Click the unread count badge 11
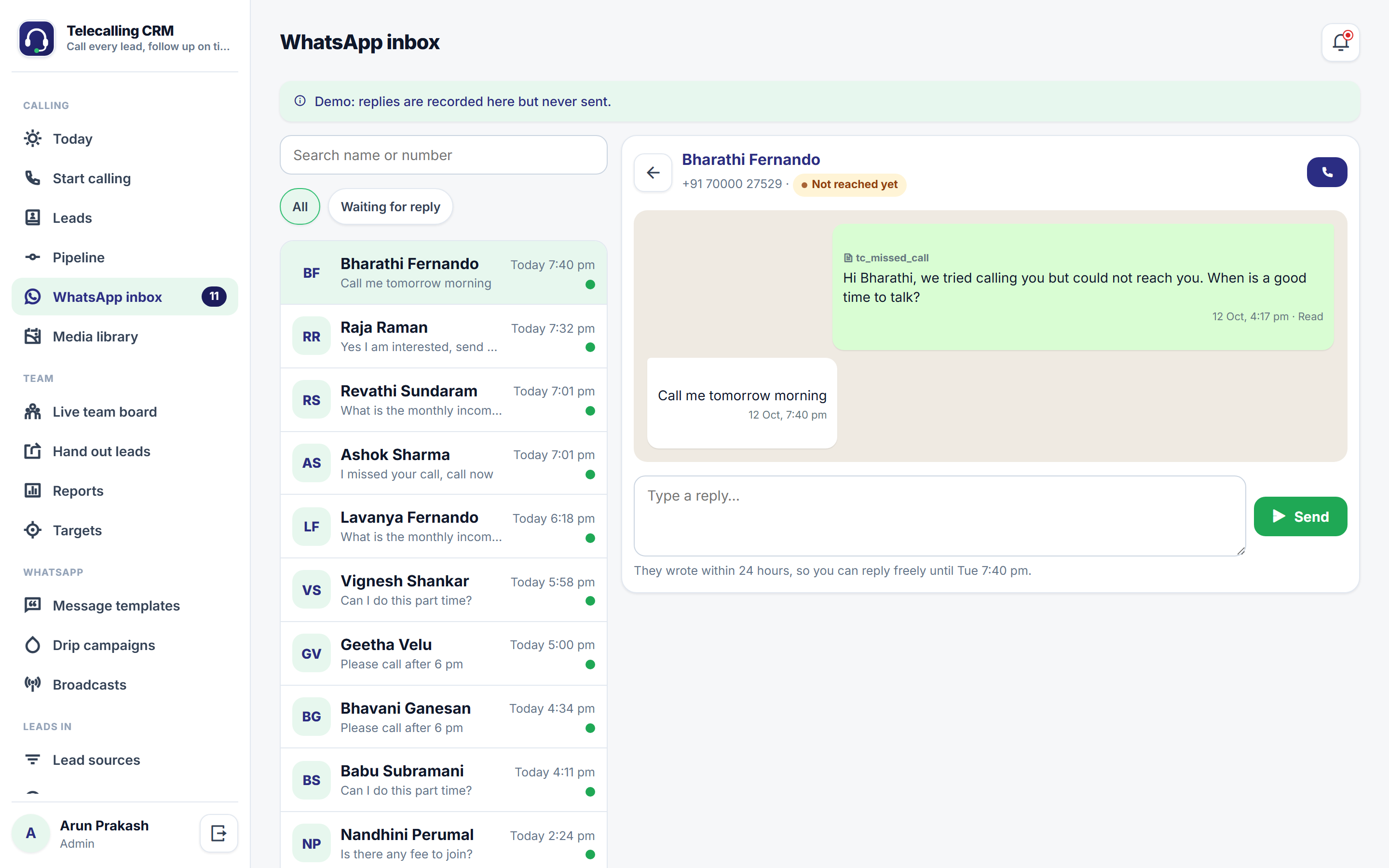Screen dimensions: 1389x868 [x=214, y=296]
